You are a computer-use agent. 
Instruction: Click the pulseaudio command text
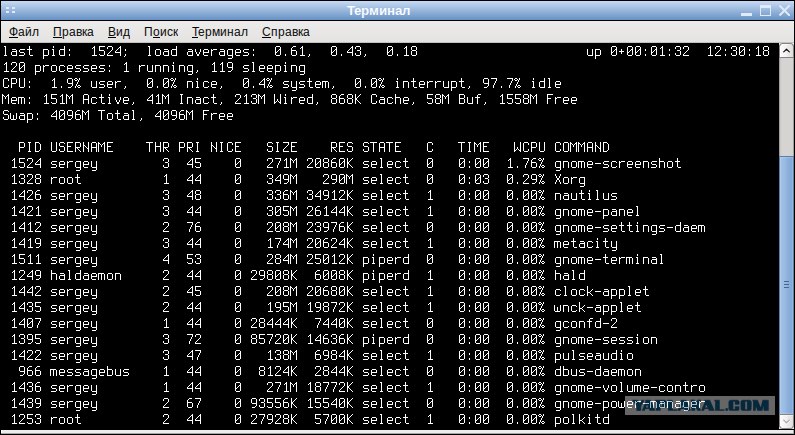(x=593, y=356)
